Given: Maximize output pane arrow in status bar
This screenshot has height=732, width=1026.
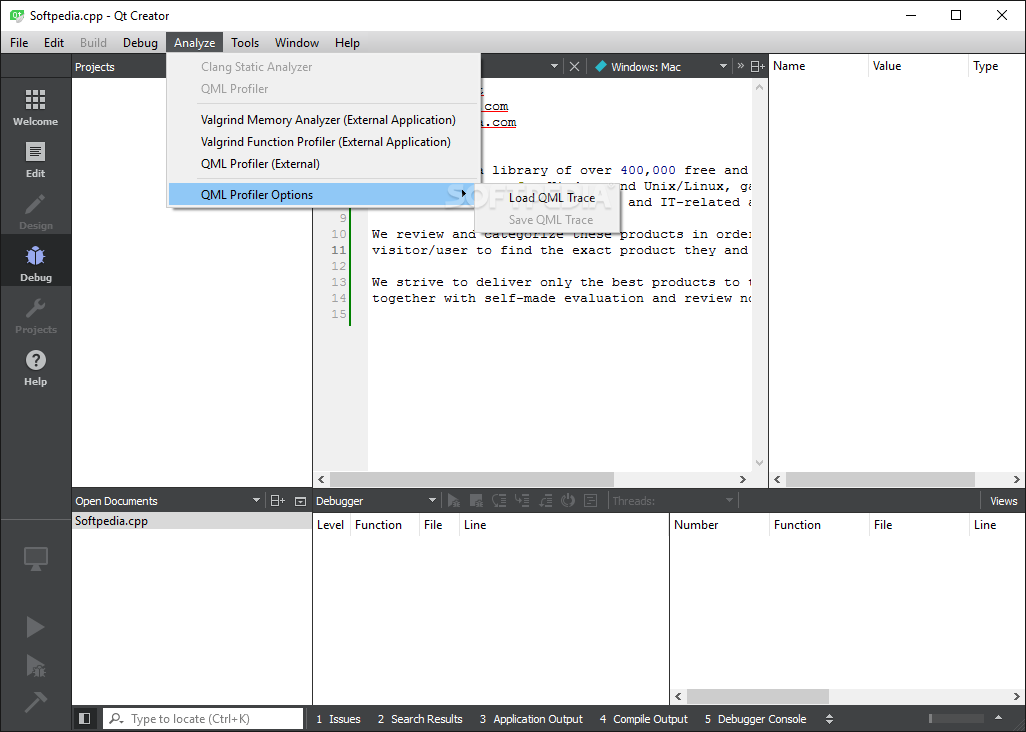Looking at the screenshot, I should [x=999, y=718].
